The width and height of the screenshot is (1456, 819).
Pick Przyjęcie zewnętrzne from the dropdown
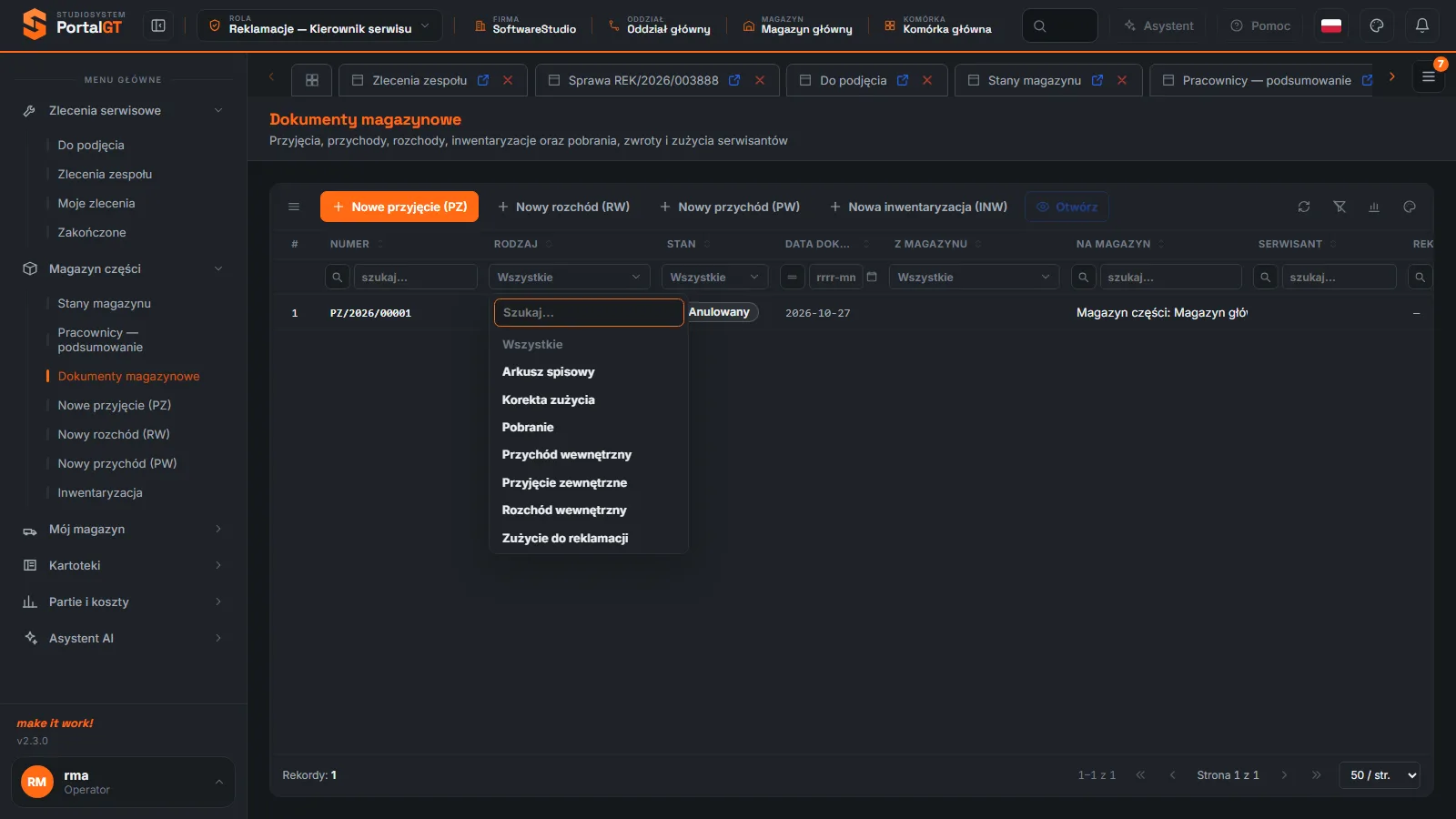589,482
